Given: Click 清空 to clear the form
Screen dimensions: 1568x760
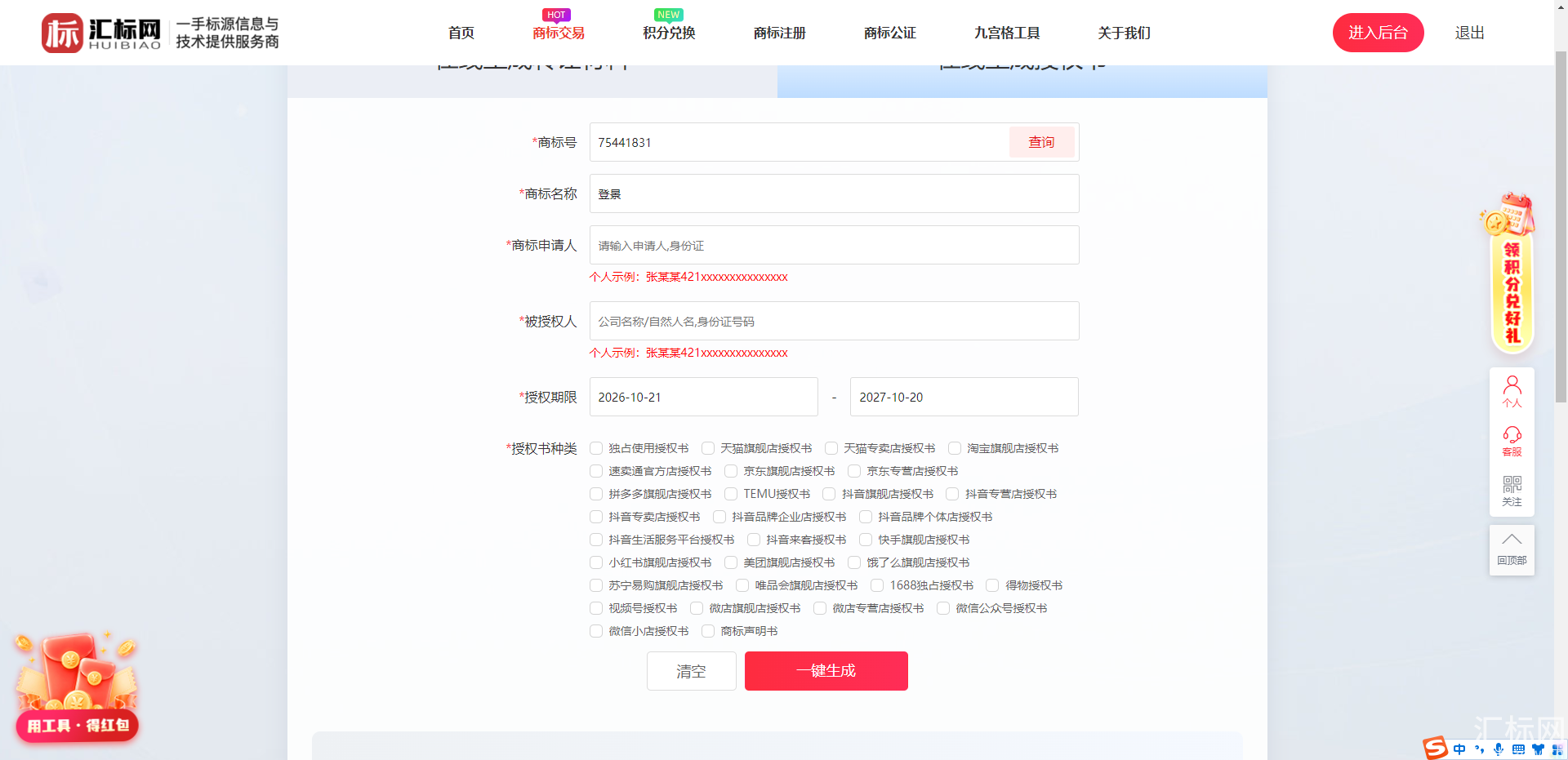Looking at the screenshot, I should click(x=692, y=671).
